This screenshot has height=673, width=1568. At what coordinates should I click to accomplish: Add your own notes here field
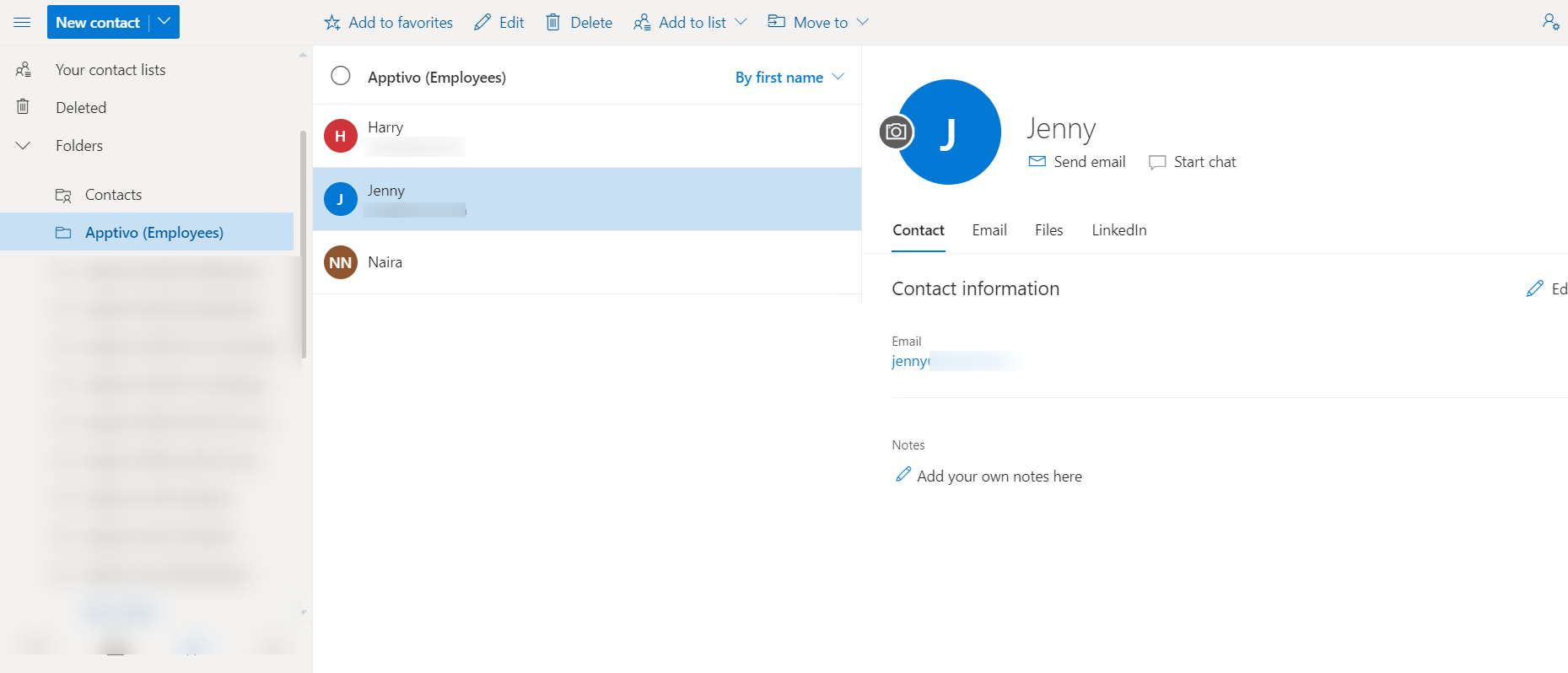(x=999, y=476)
